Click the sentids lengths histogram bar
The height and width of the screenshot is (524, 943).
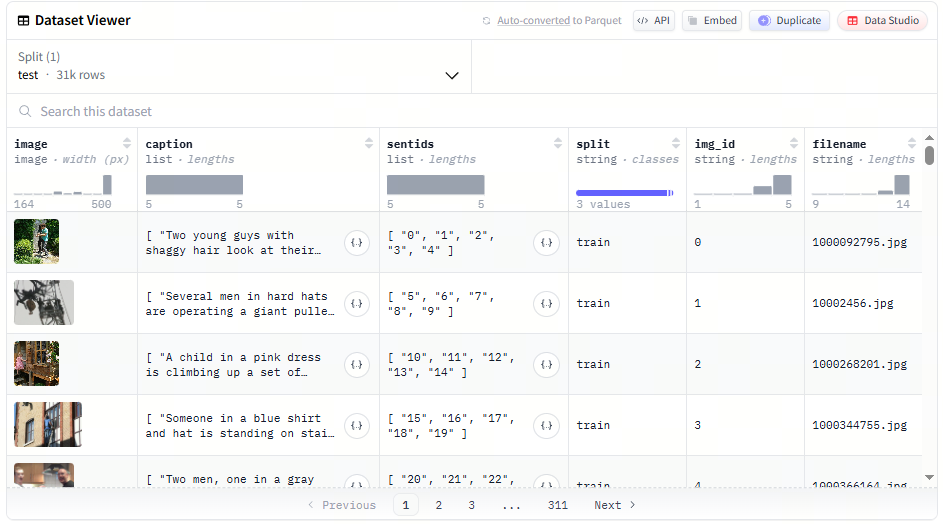pyautogui.click(x=435, y=185)
